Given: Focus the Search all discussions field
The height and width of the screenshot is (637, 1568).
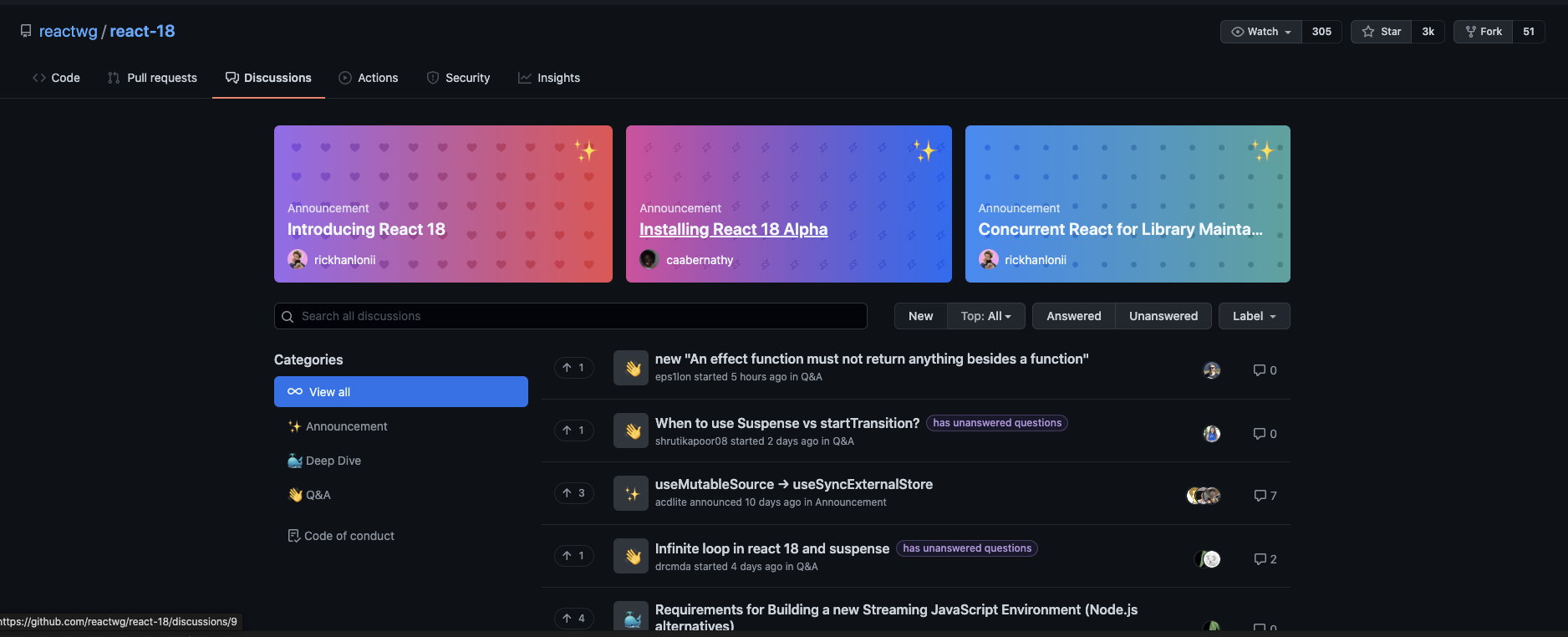Looking at the screenshot, I should click(570, 316).
